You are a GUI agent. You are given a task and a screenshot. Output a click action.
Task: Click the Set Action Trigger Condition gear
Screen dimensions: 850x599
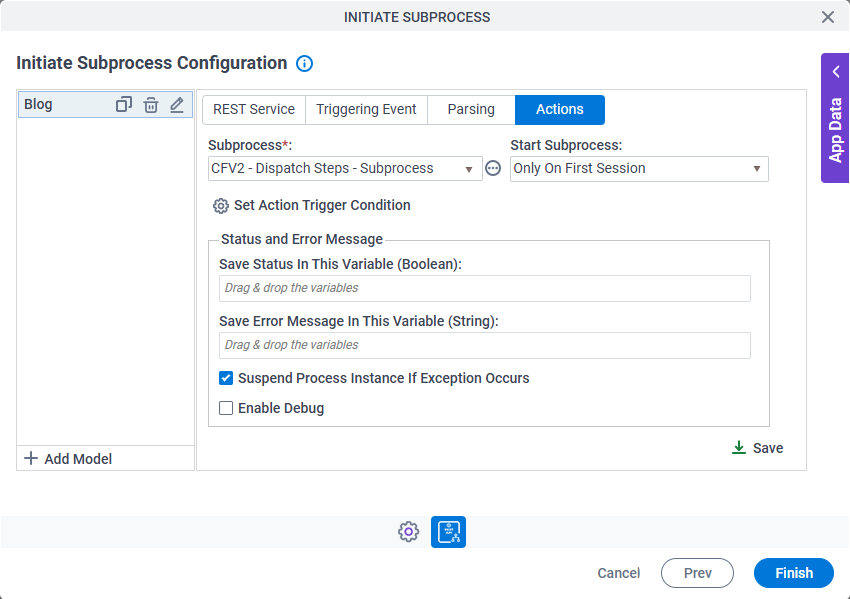tap(221, 206)
